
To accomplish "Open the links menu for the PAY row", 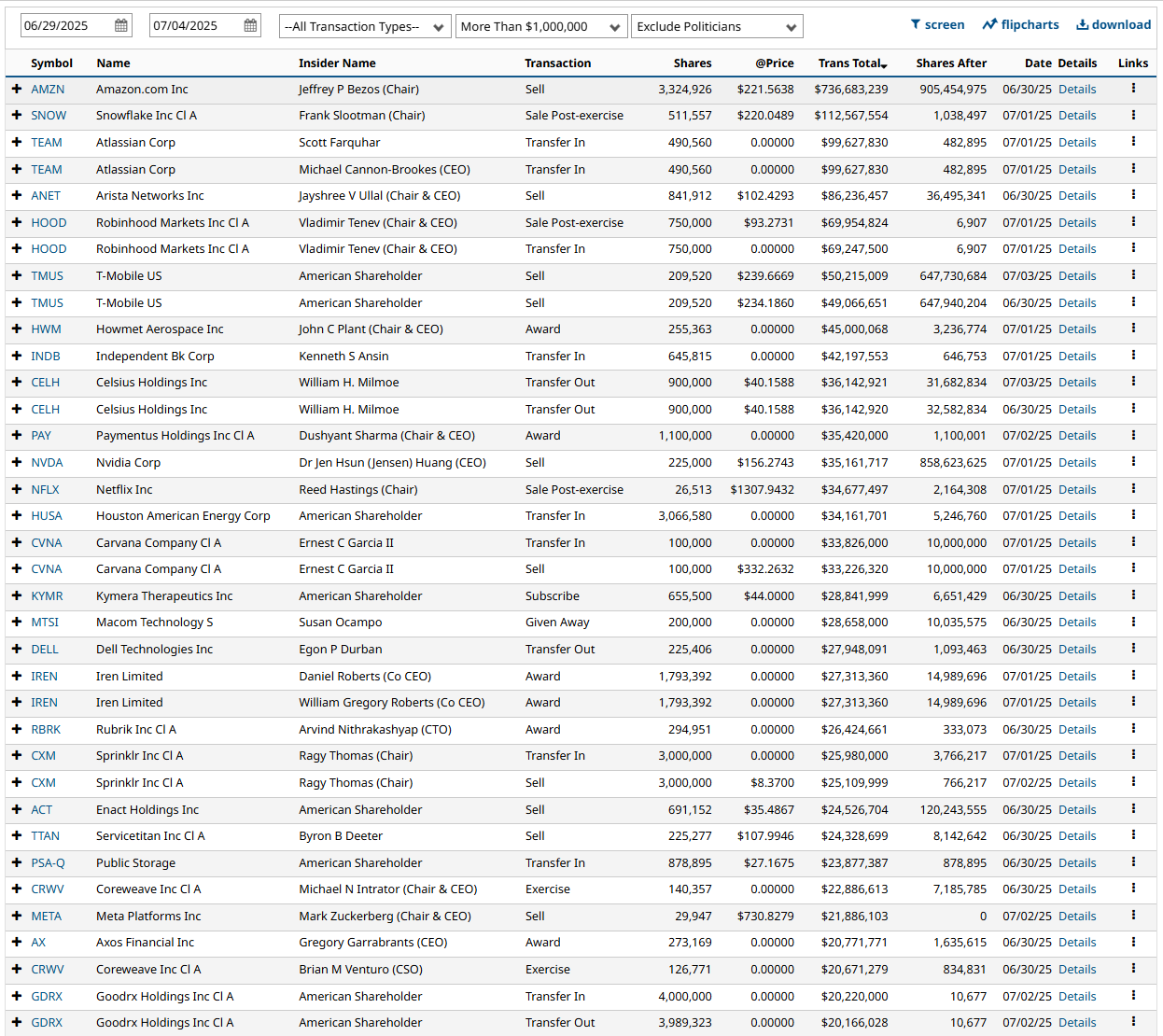I will (1133, 436).
